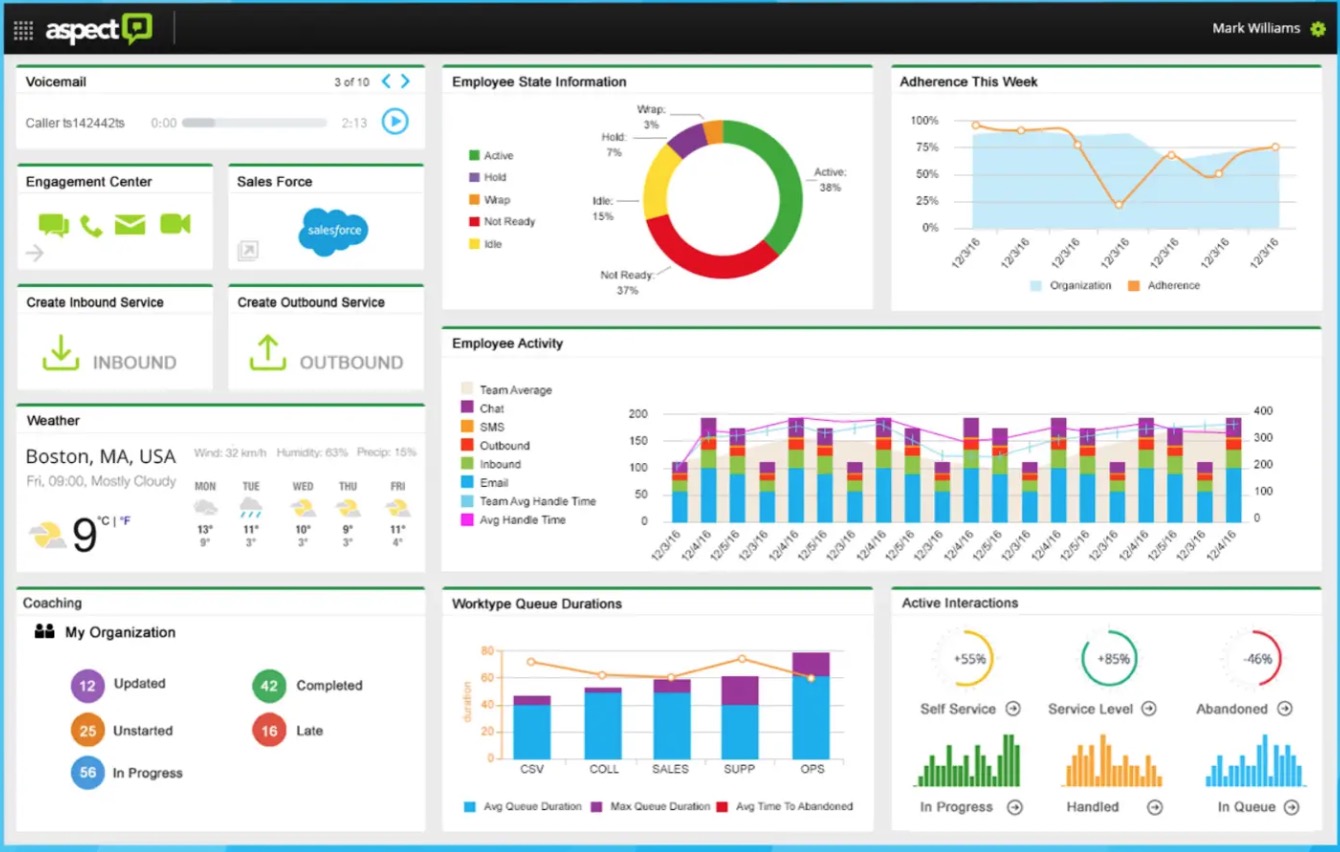Seek along the voicemail progress bar

point(254,123)
